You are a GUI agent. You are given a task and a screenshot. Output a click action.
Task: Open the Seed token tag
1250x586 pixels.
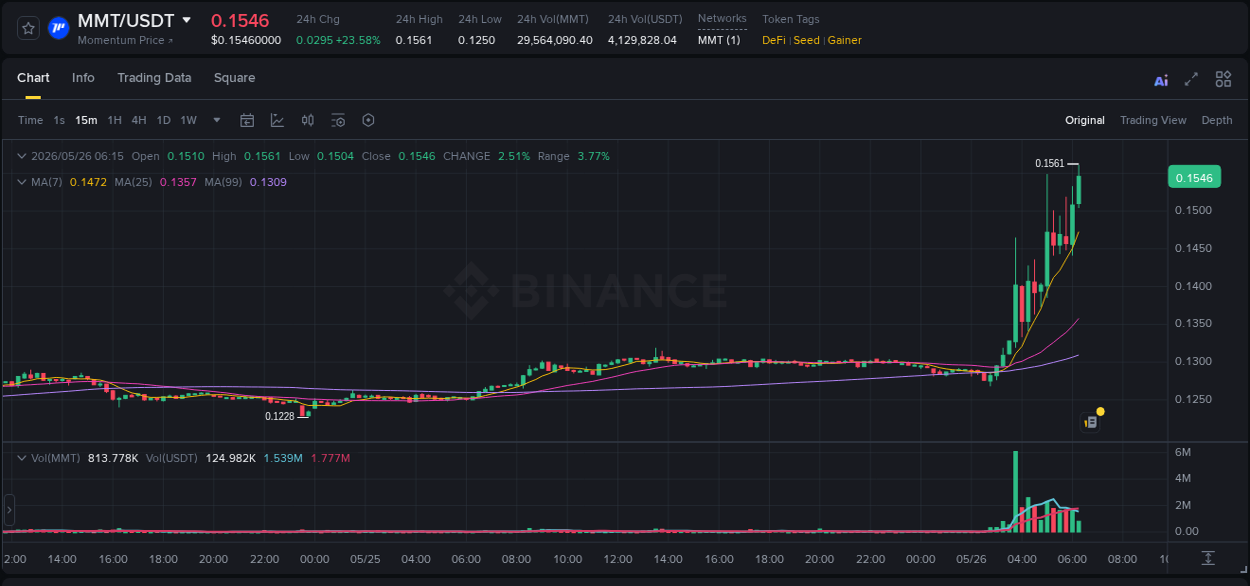(x=806, y=40)
